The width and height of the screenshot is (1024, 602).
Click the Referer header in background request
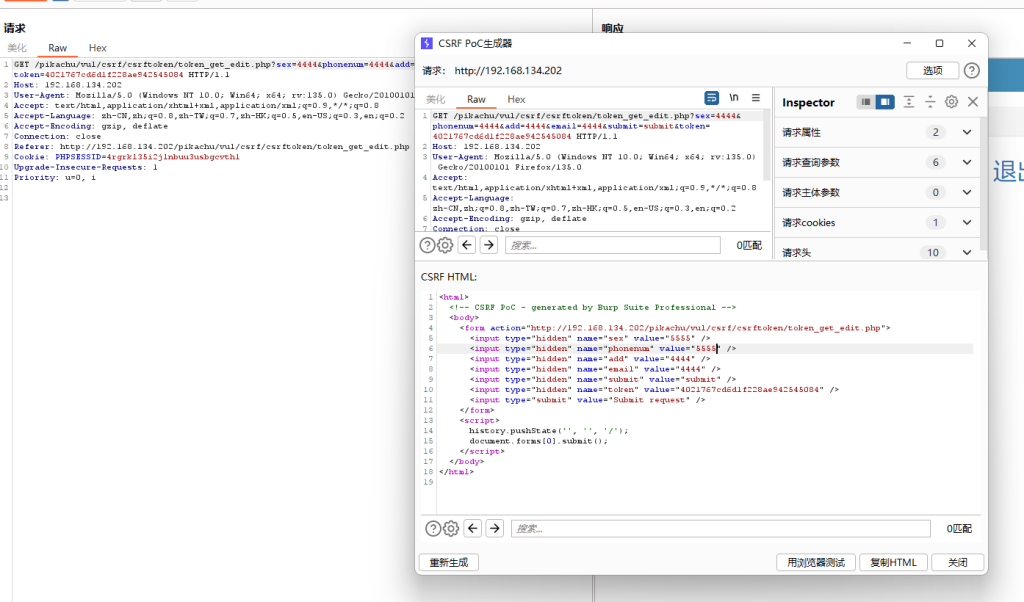212,147
